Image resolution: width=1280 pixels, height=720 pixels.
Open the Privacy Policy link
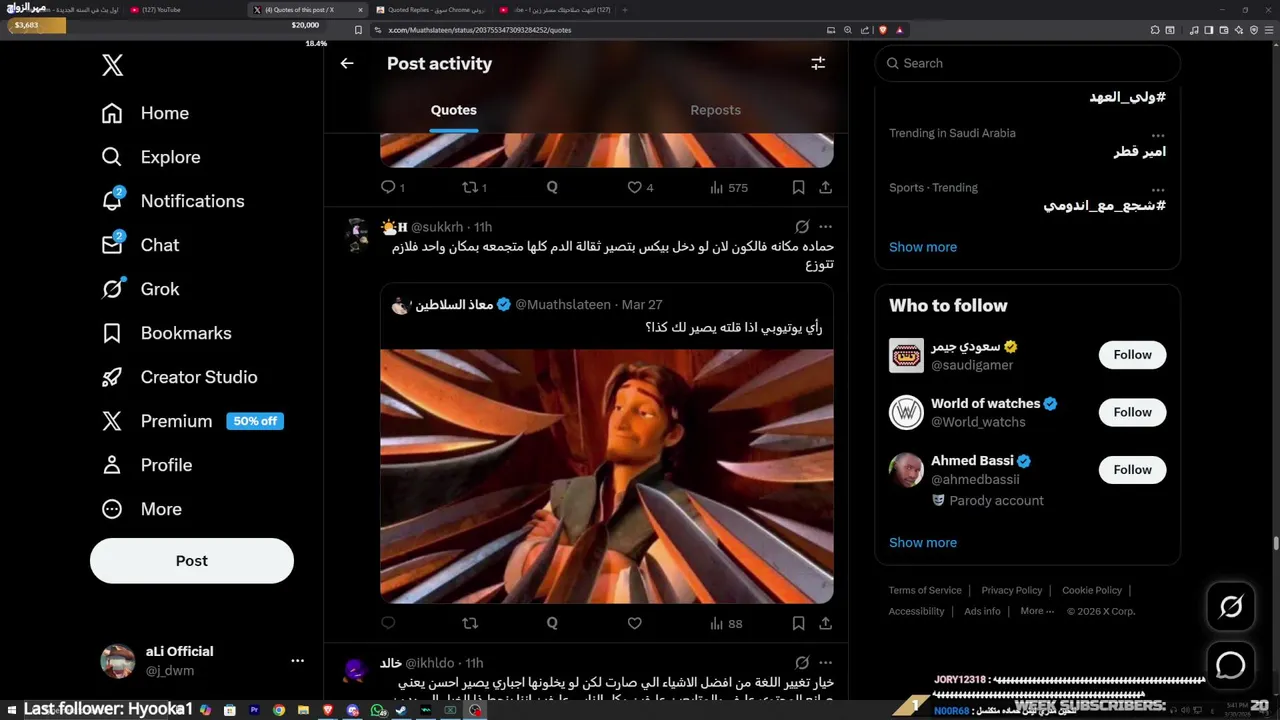(x=1012, y=590)
